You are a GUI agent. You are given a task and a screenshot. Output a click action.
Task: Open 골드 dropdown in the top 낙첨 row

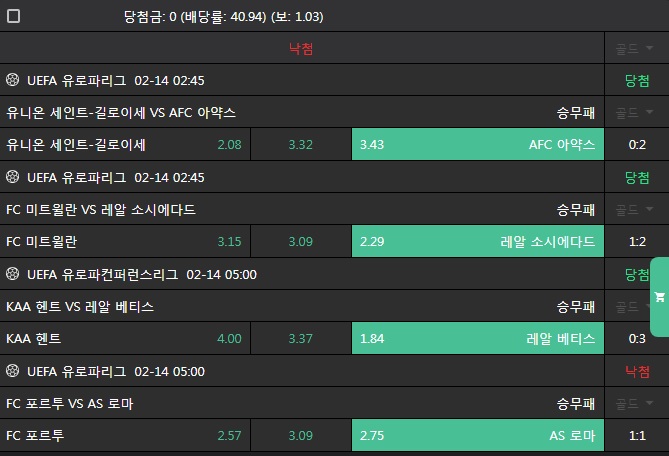(x=636, y=48)
